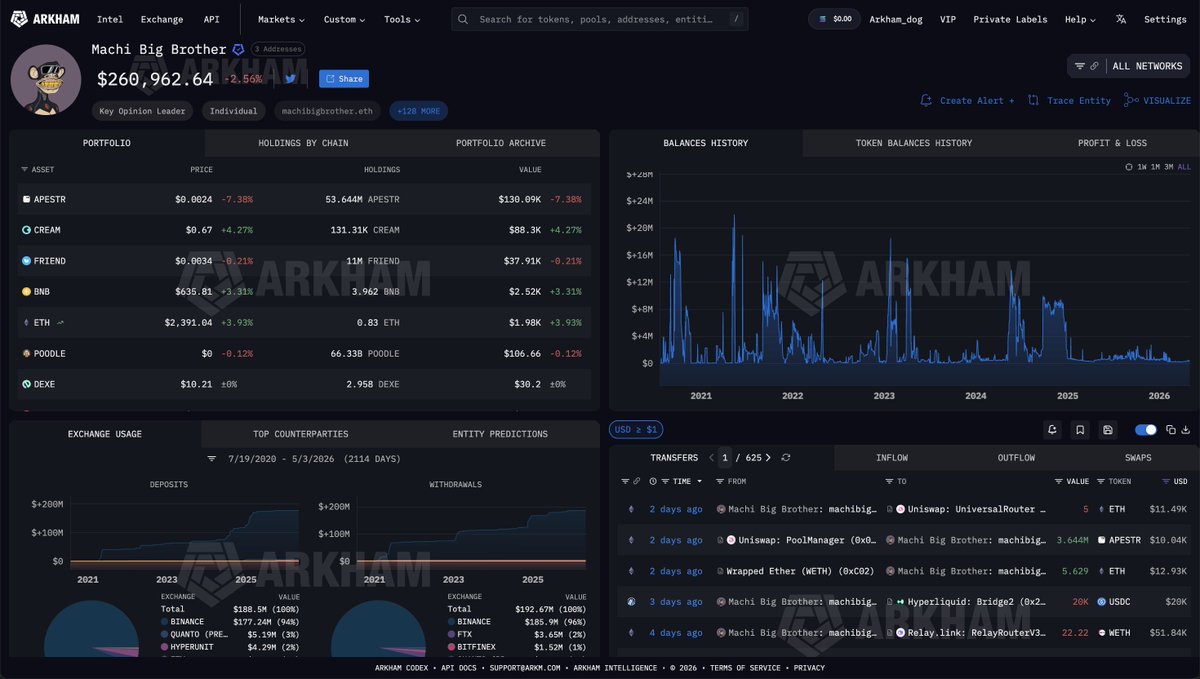
Task: Click the APESTR token icon in portfolio
Action: point(27,199)
